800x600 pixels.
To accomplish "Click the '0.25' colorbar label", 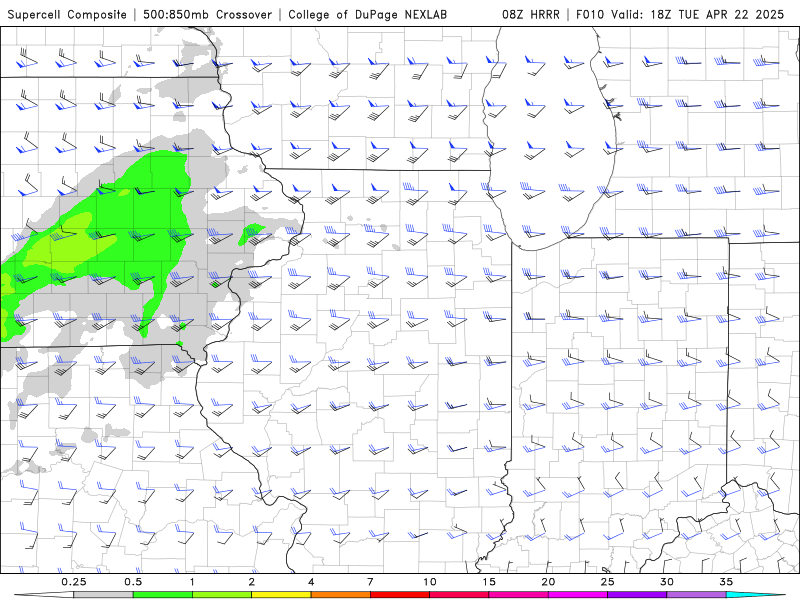I will [74, 582].
